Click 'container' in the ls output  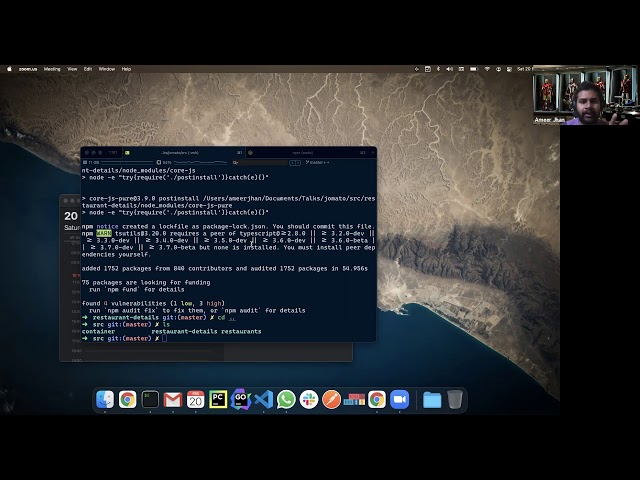[98, 331]
